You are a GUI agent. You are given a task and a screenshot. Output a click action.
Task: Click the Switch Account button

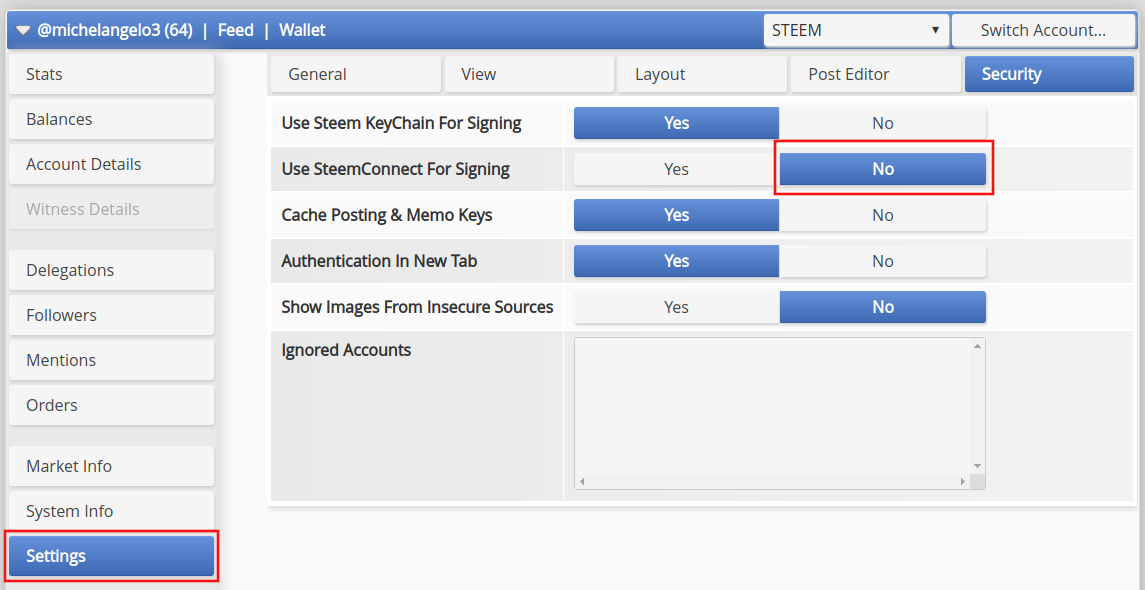pyautogui.click(x=1042, y=30)
